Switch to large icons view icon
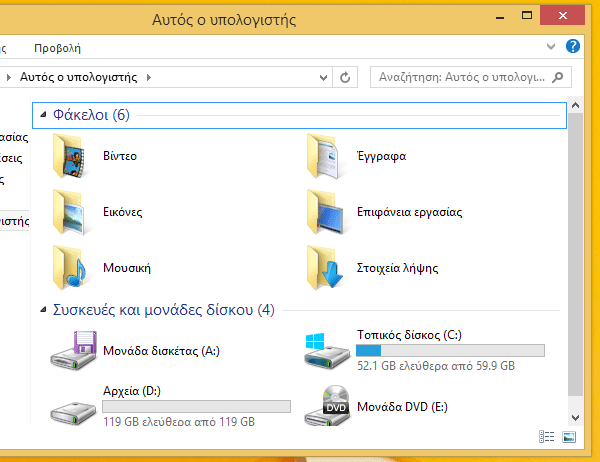Screen dimensions: 600x462 (569, 436)
